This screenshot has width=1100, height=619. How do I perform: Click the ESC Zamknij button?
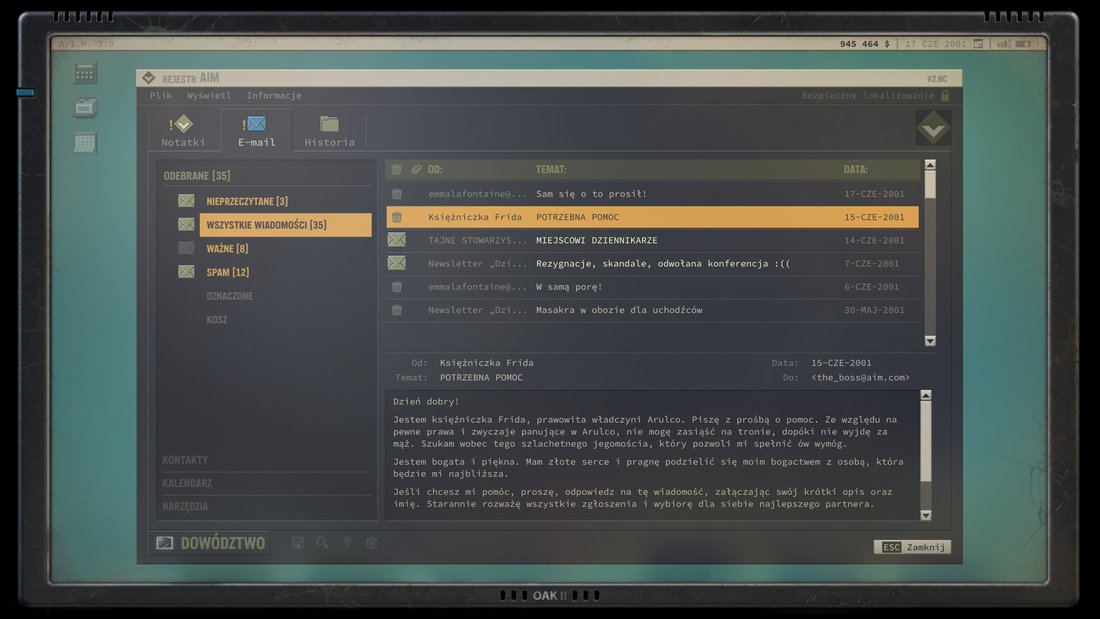pyautogui.click(x=912, y=547)
